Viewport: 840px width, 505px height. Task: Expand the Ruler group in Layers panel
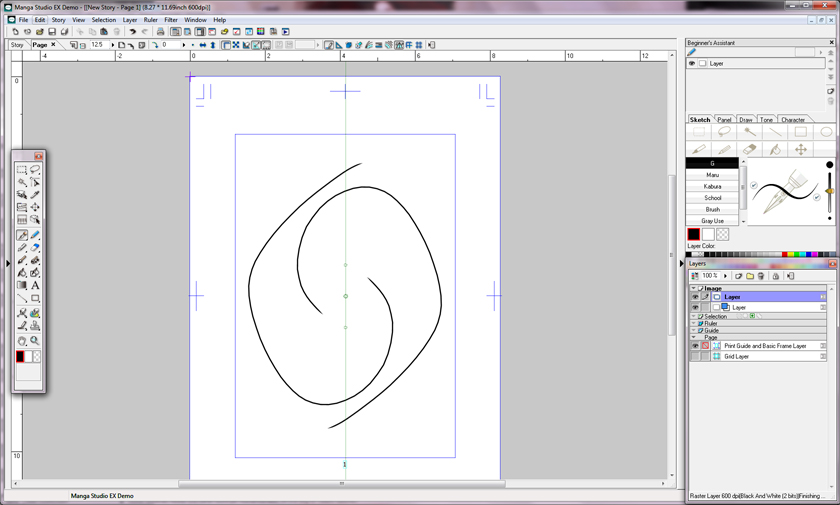point(694,324)
